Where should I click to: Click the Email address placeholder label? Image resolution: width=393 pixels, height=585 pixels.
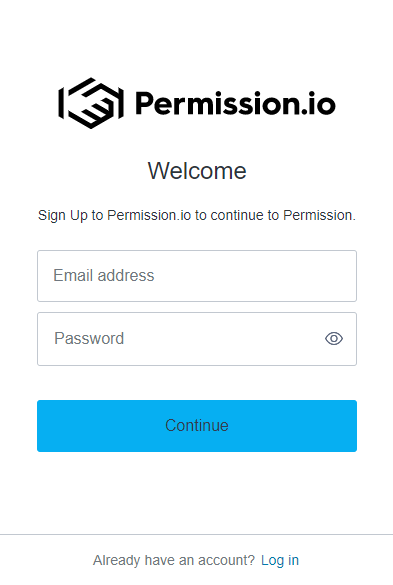[x=104, y=276]
